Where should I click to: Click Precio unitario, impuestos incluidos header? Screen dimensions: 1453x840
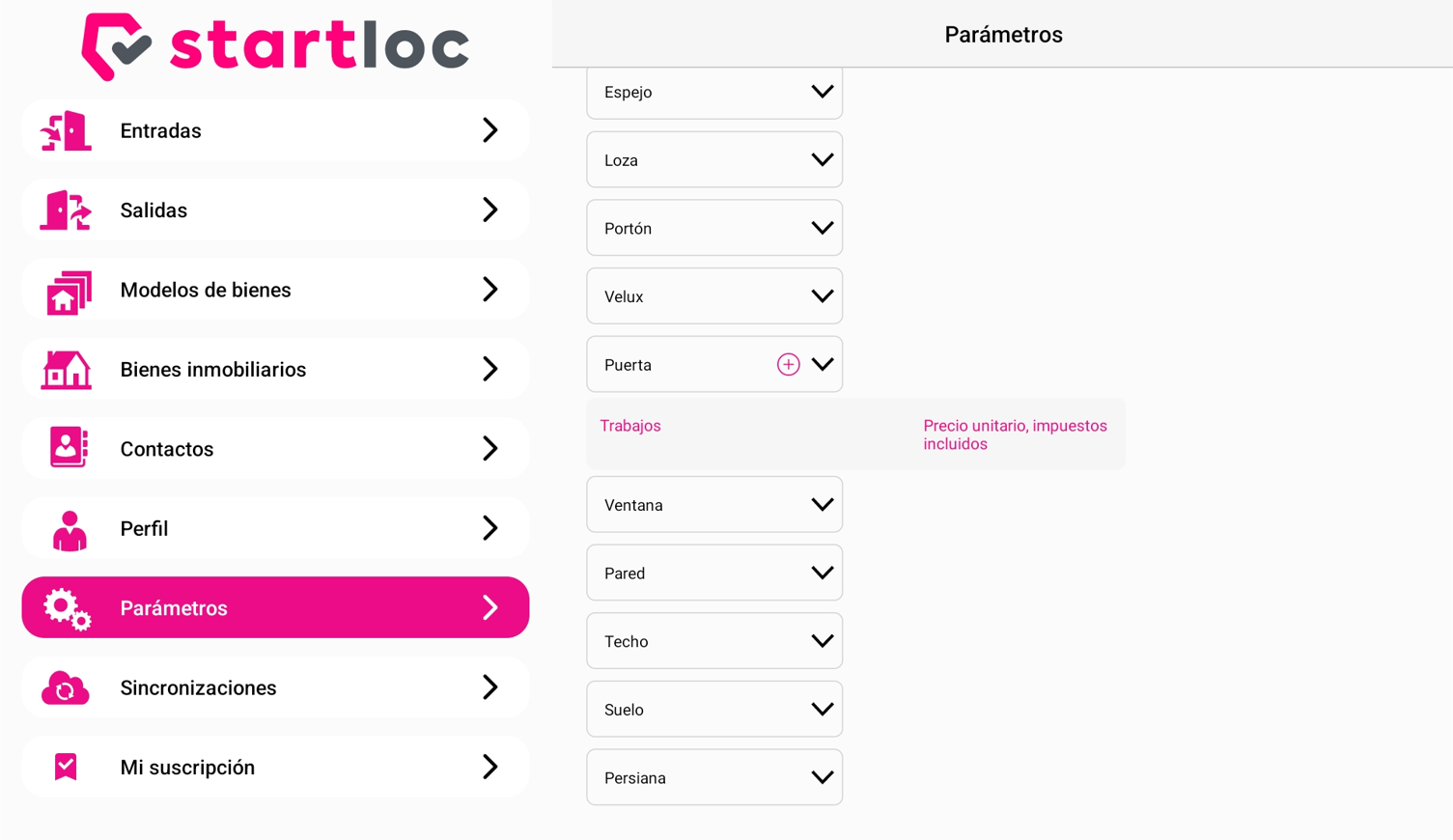(1015, 434)
